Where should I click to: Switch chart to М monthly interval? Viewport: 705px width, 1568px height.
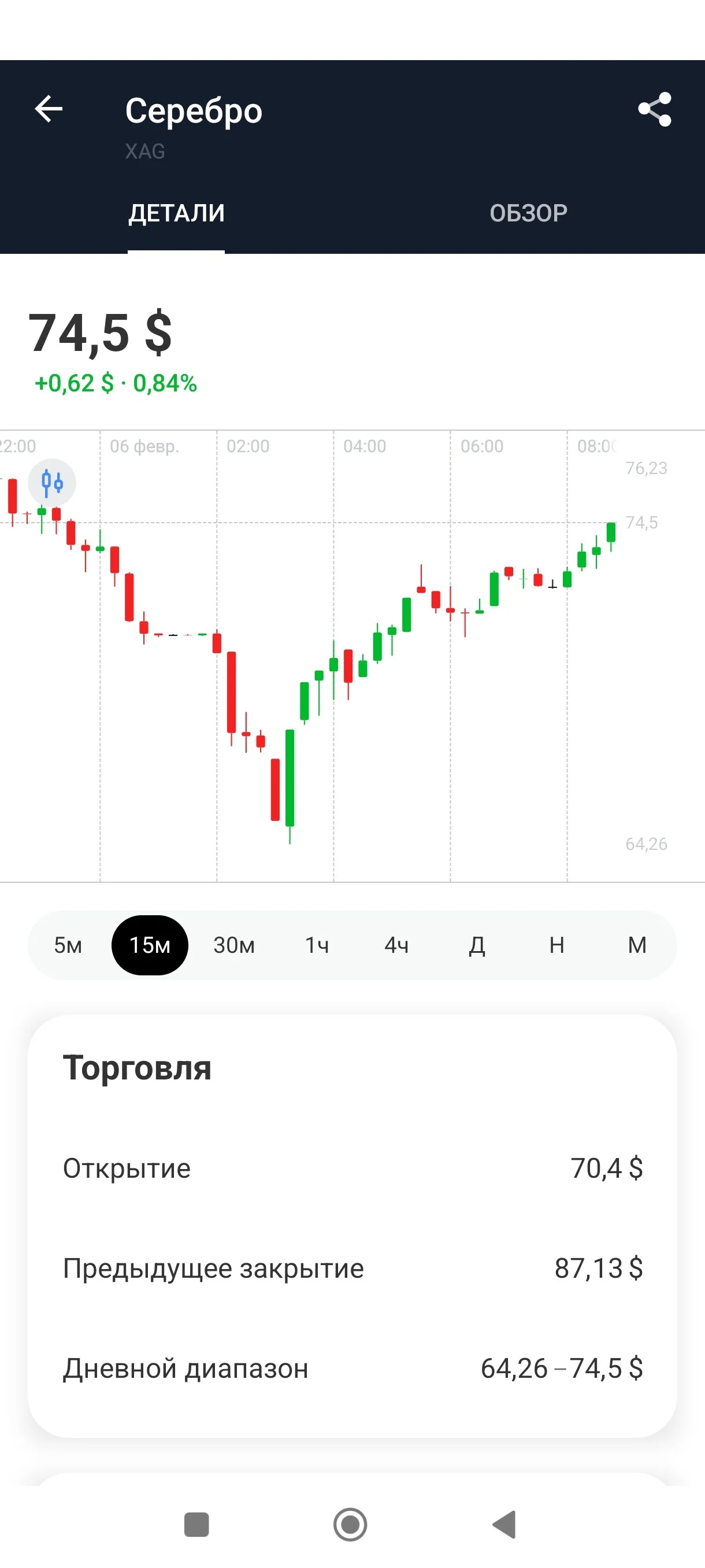coord(637,945)
